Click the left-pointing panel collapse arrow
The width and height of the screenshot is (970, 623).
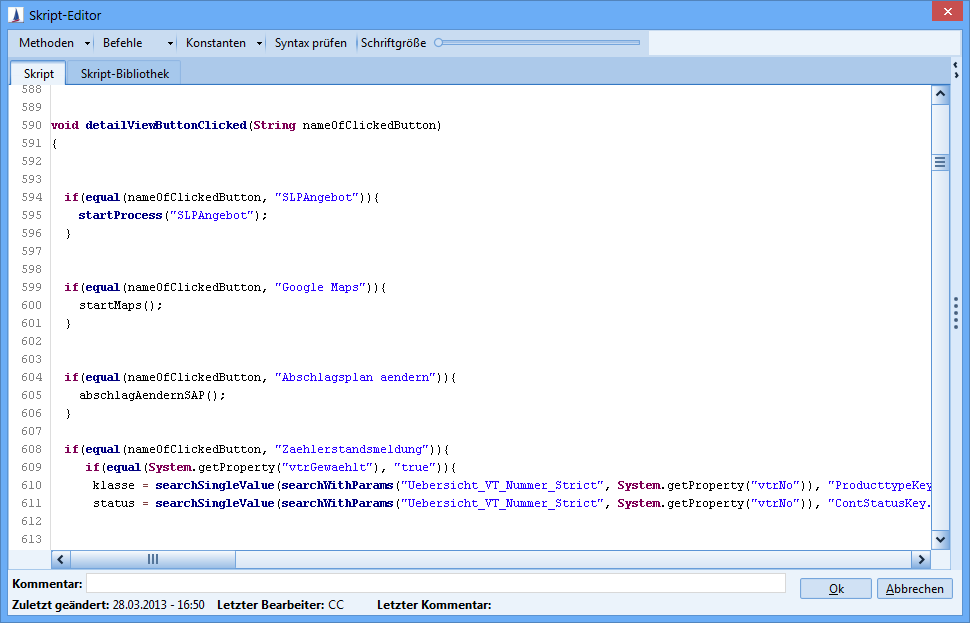956,64
